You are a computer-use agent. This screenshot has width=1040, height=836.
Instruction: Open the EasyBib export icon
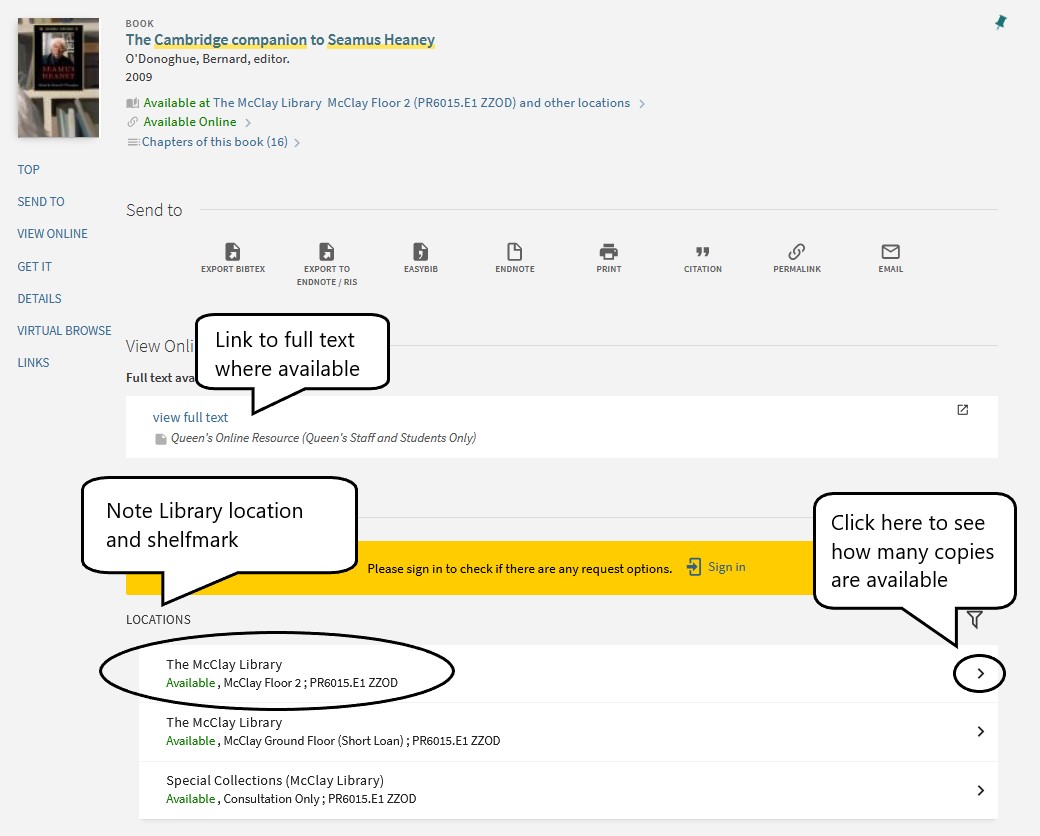coord(420,252)
